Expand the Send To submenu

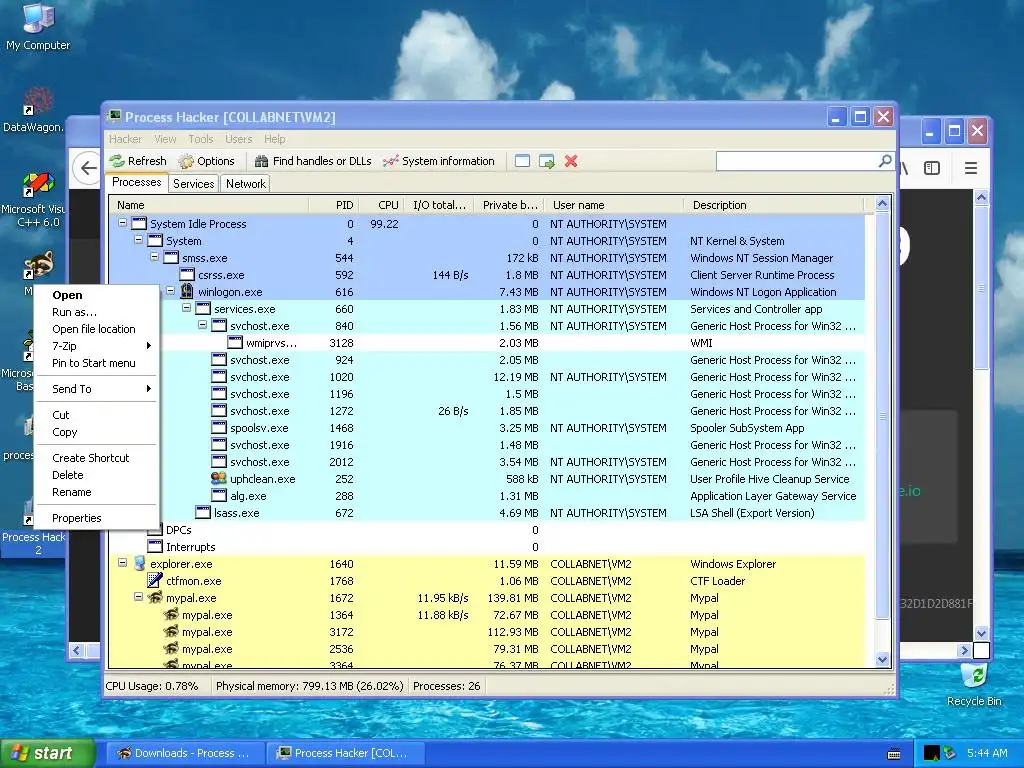point(96,389)
